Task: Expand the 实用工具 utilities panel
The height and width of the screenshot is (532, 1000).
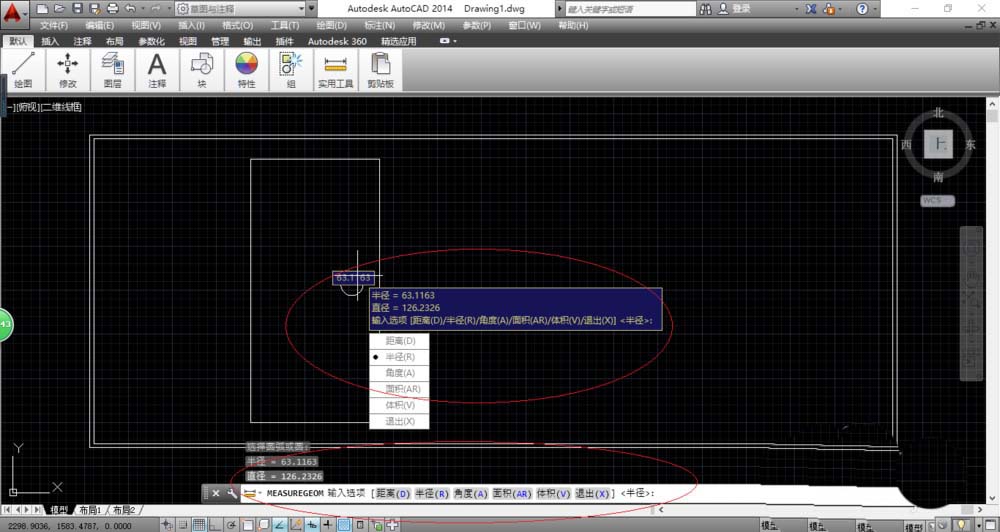Action: (x=335, y=70)
